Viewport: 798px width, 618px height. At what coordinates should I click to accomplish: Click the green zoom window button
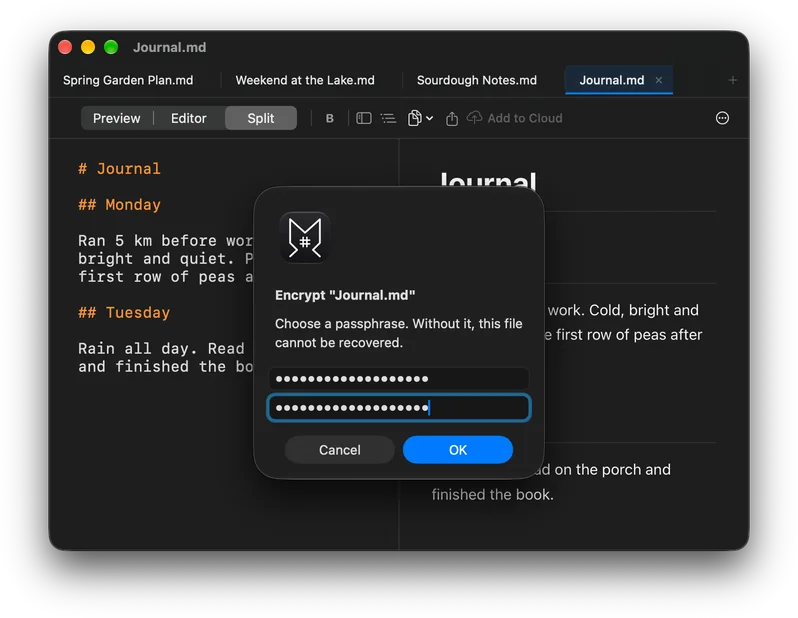(x=111, y=47)
